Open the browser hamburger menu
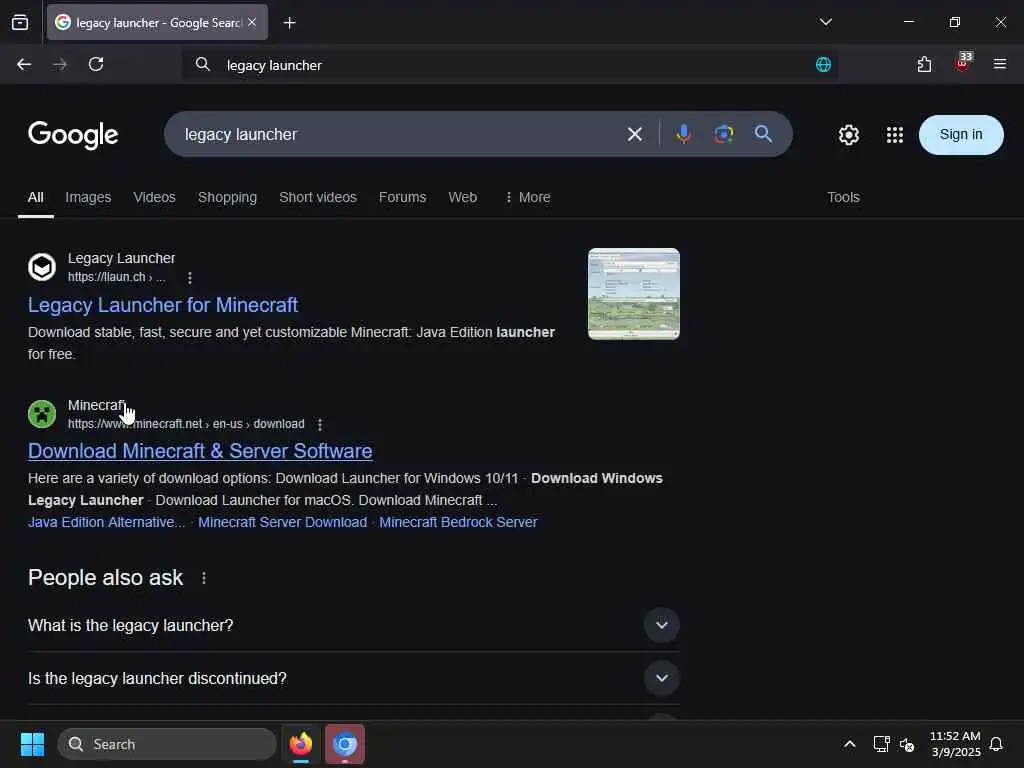The height and width of the screenshot is (768, 1024). [x=1000, y=64]
